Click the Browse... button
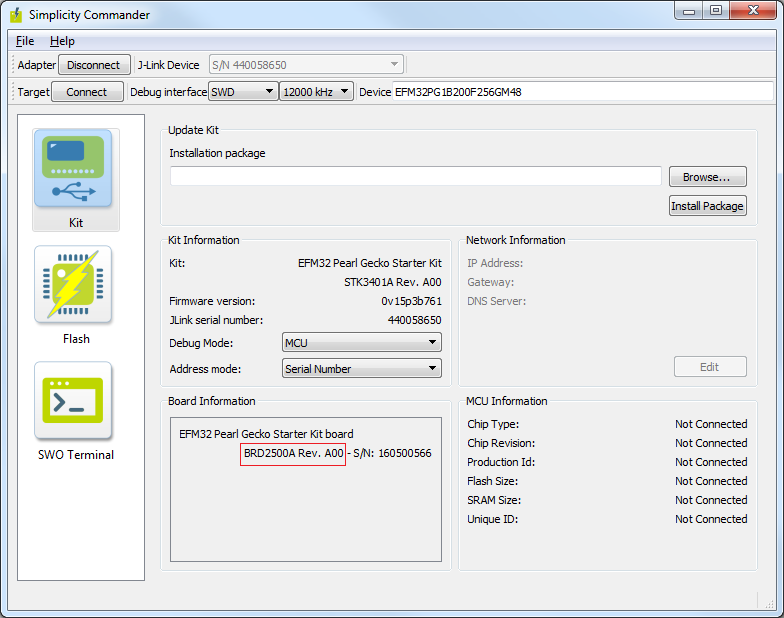 click(707, 177)
